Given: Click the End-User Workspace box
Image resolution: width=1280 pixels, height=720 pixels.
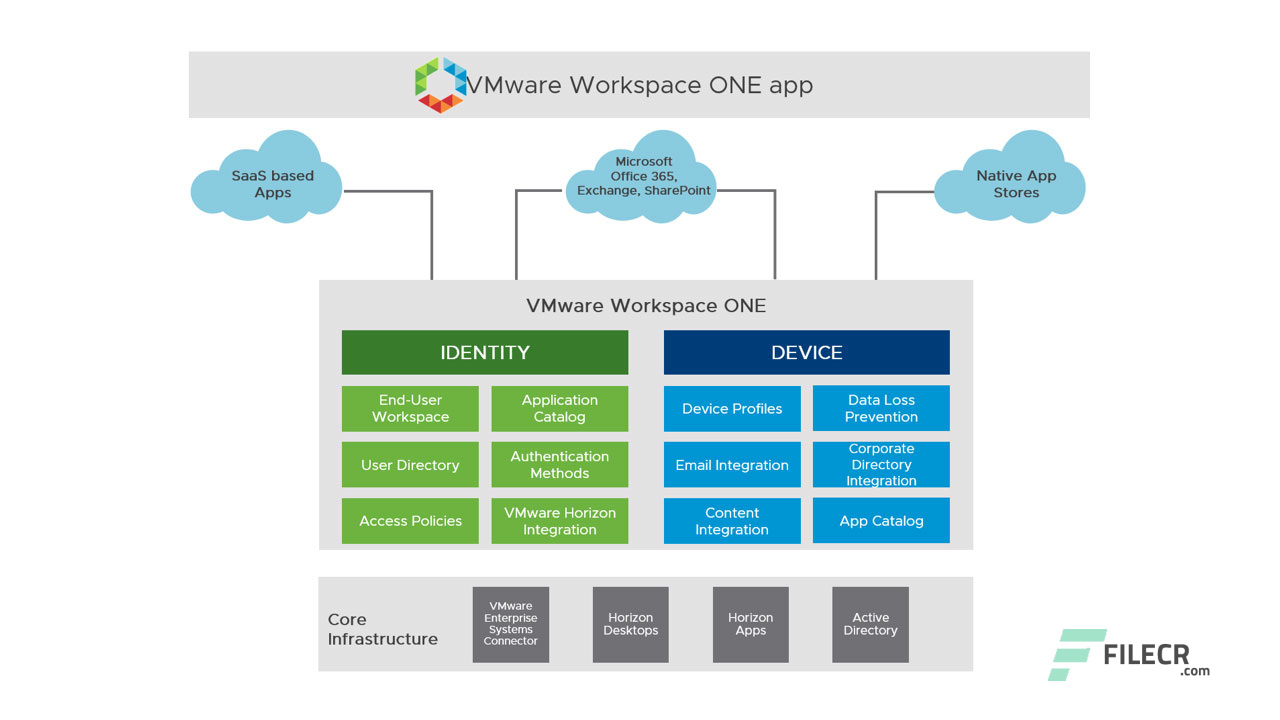Looking at the screenshot, I should pyautogui.click(x=410, y=409).
